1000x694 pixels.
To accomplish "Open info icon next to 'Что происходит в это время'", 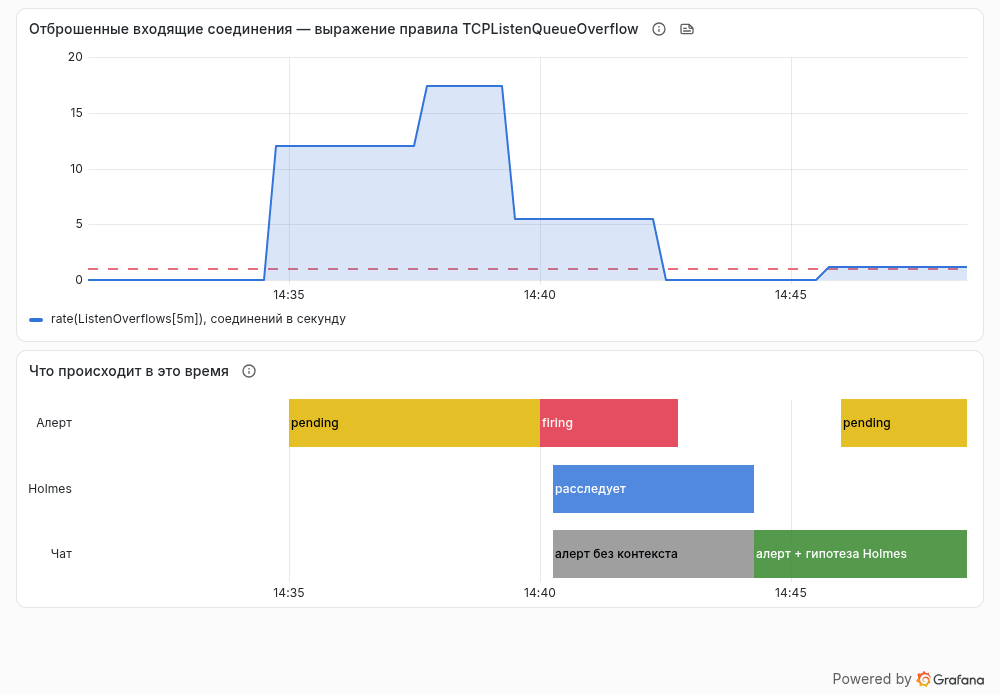I will tap(249, 371).
